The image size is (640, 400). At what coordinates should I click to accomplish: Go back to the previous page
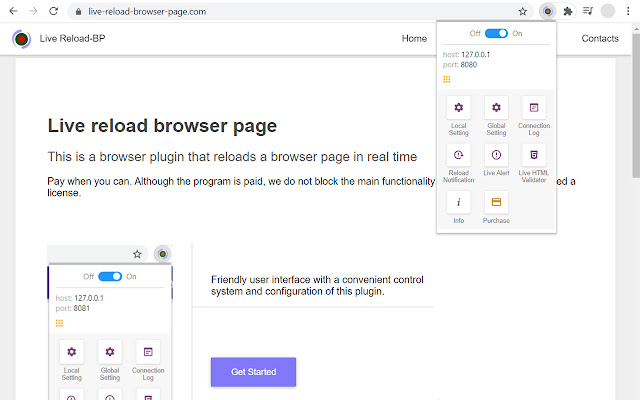[x=13, y=11]
